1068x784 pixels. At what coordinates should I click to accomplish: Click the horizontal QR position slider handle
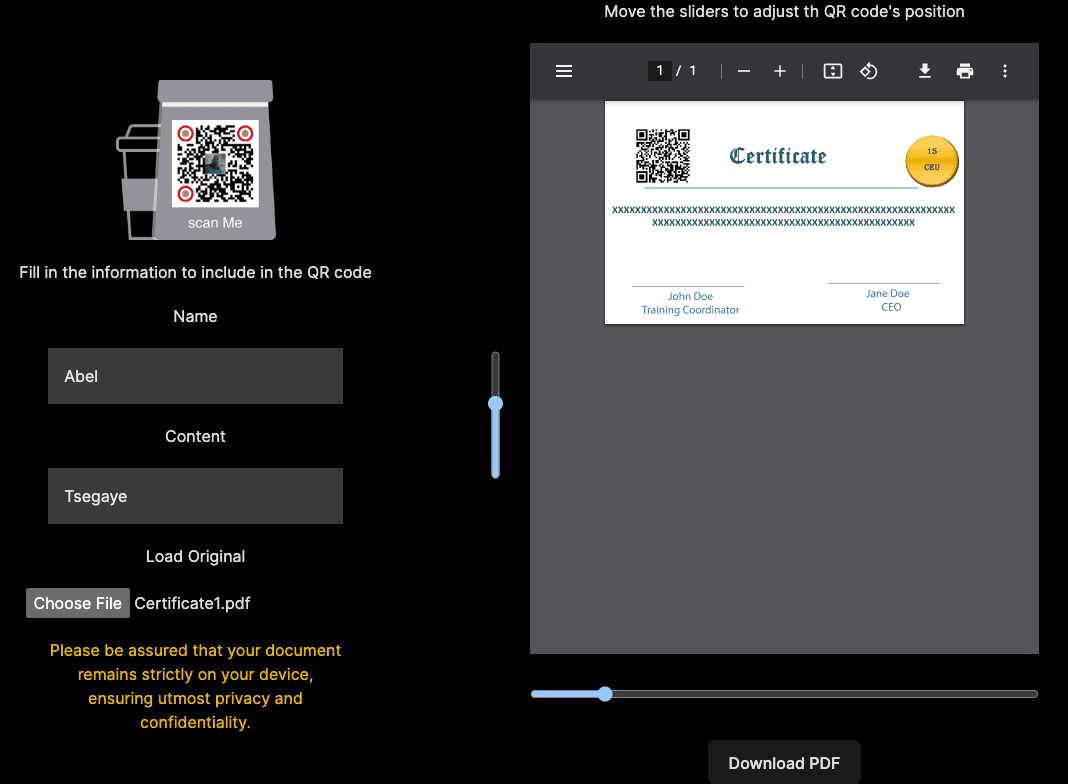[x=605, y=694]
